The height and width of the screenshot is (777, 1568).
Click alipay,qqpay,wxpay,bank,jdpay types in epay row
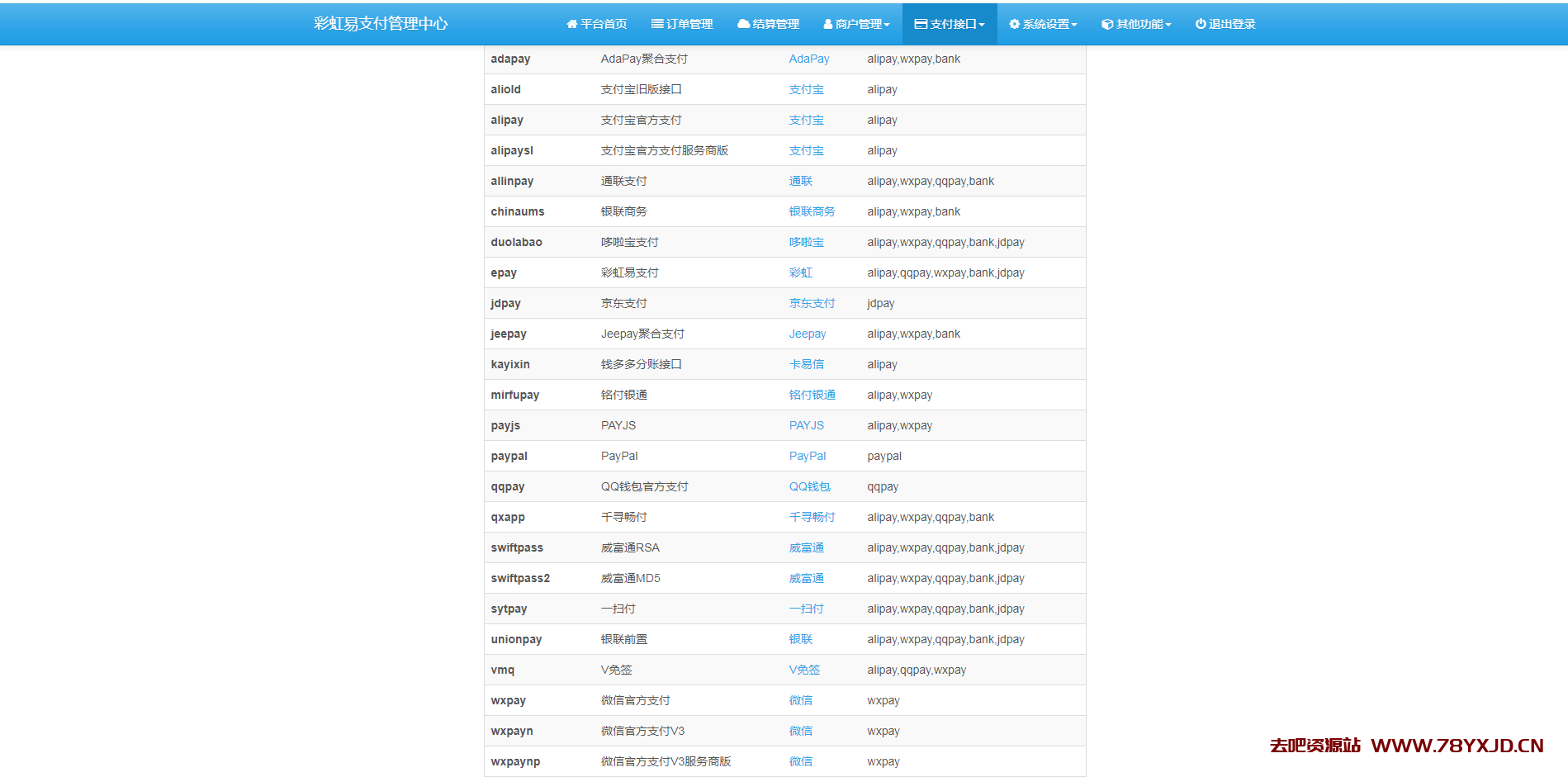[x=945, y=272]
